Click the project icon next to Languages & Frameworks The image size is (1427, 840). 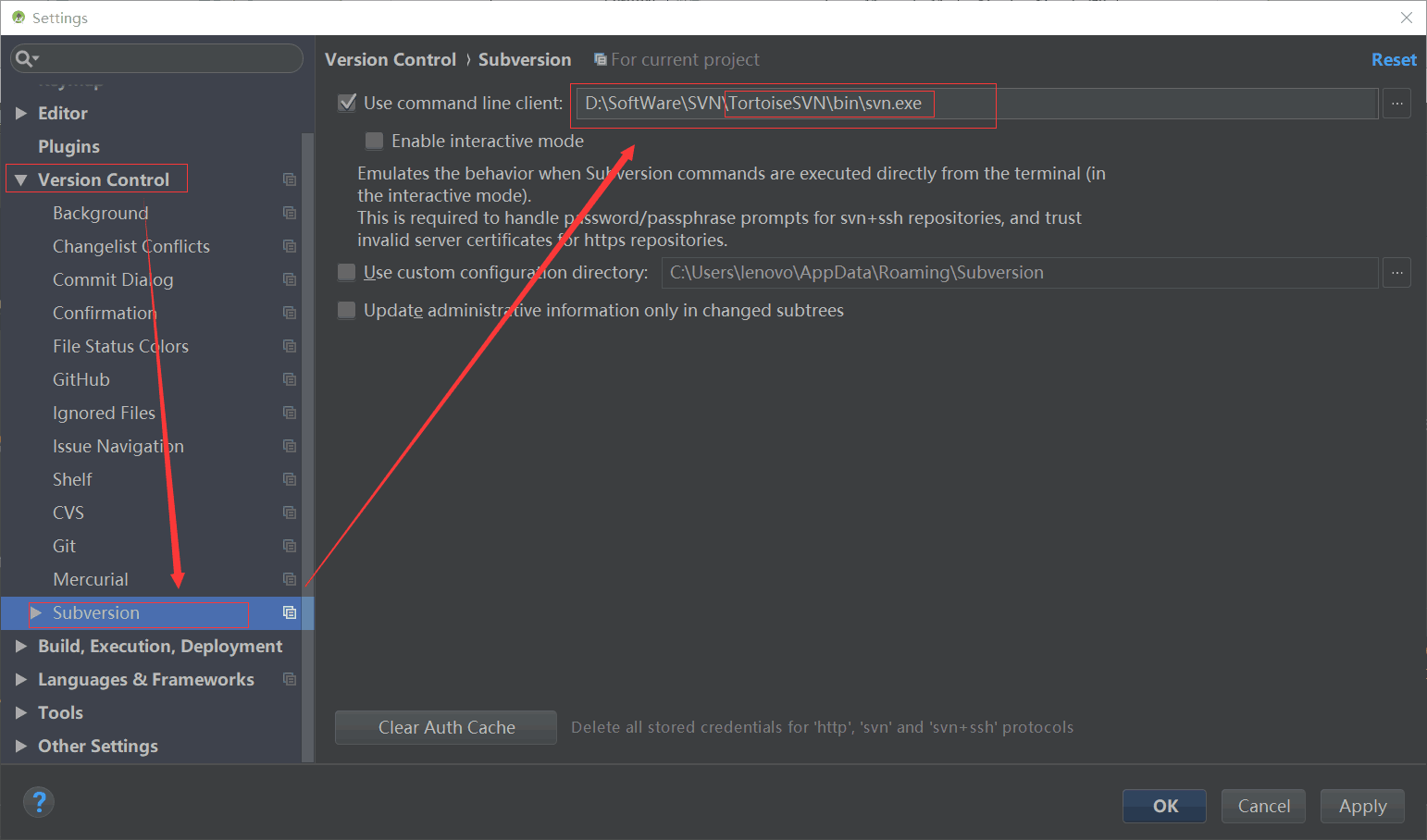click(x=290, y=679)
